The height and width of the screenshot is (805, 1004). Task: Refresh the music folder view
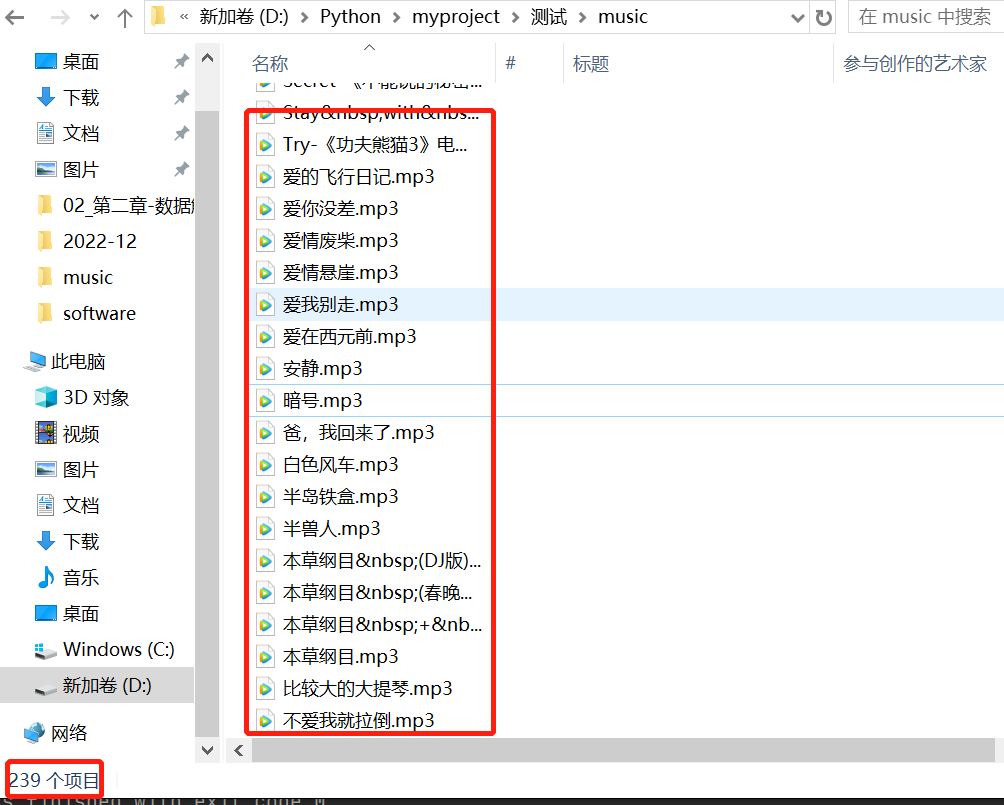point(823,17)
